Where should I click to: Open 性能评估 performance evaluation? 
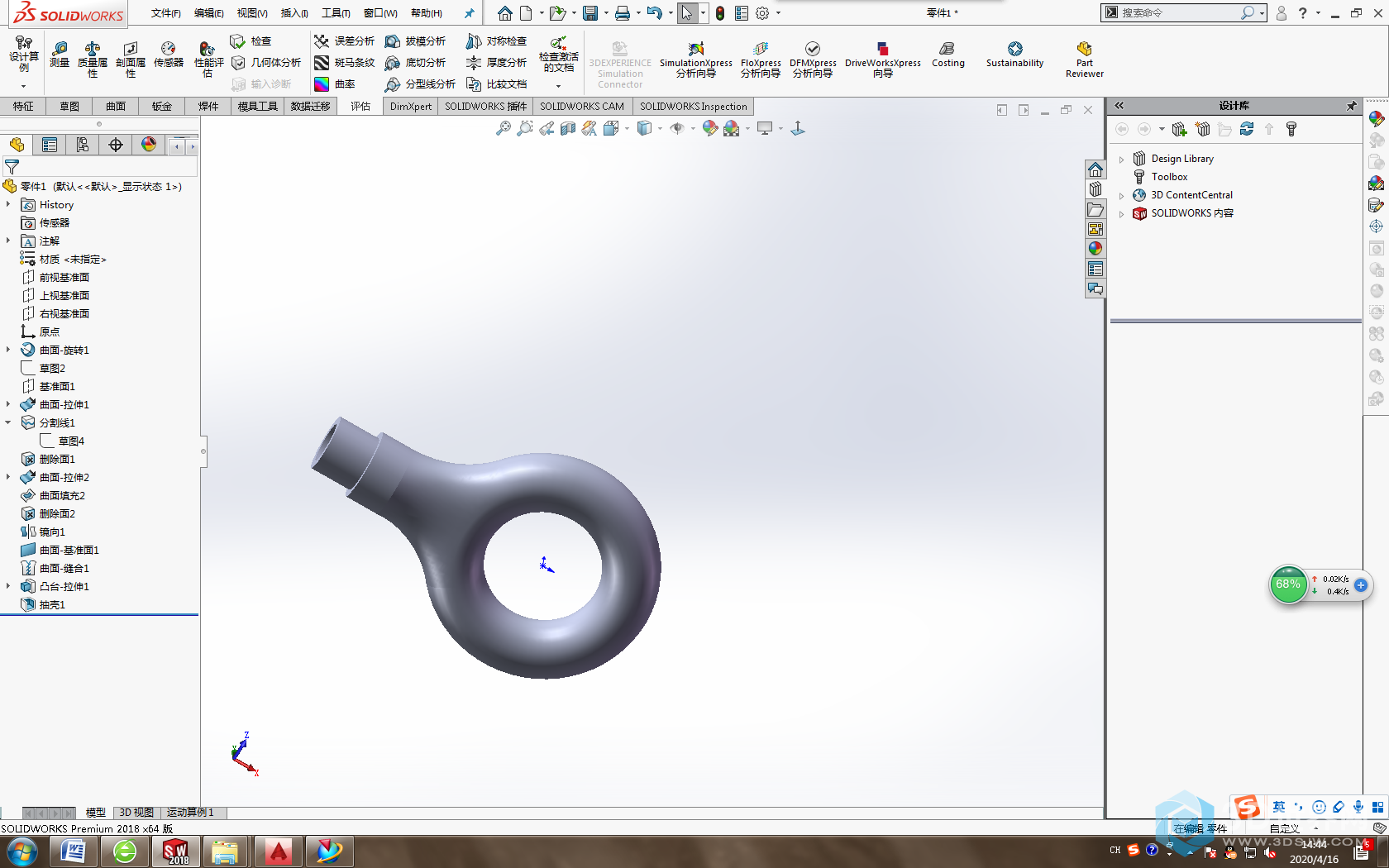point(208,60)
